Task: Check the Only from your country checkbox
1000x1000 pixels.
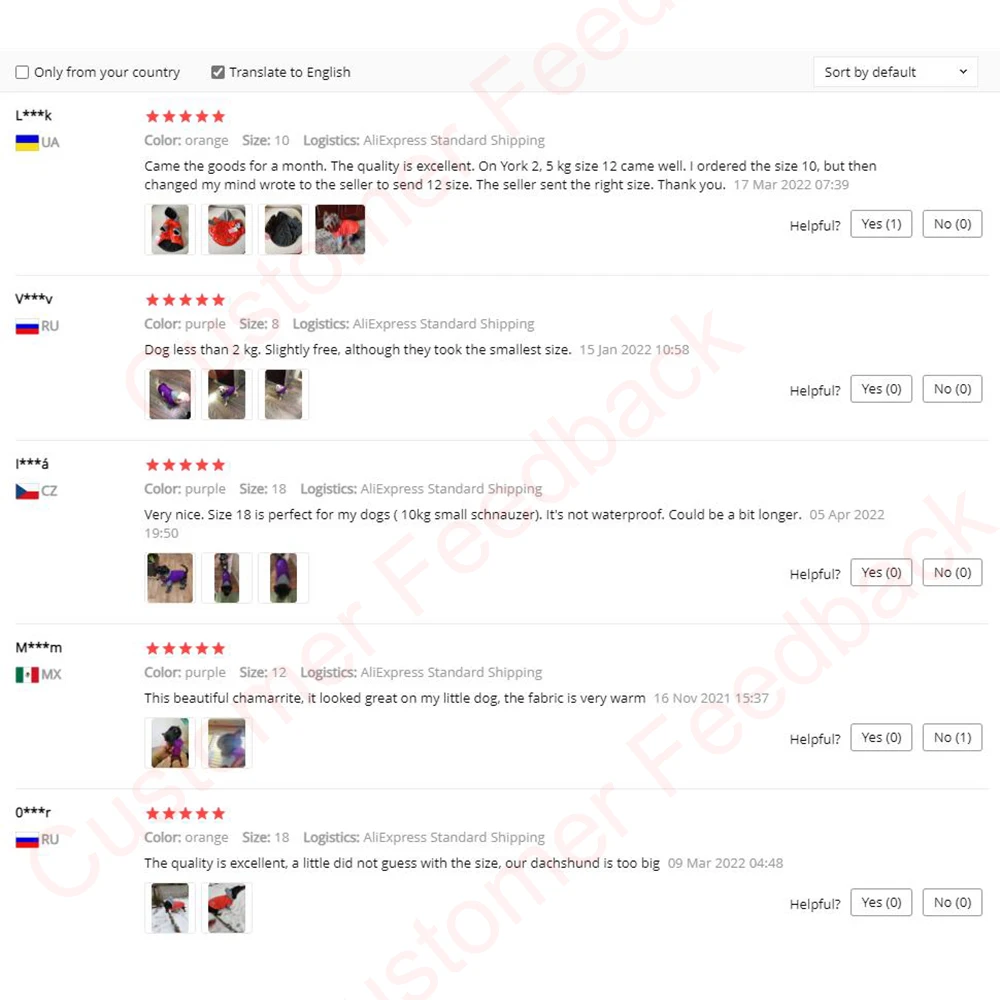Action: point(22,72)
